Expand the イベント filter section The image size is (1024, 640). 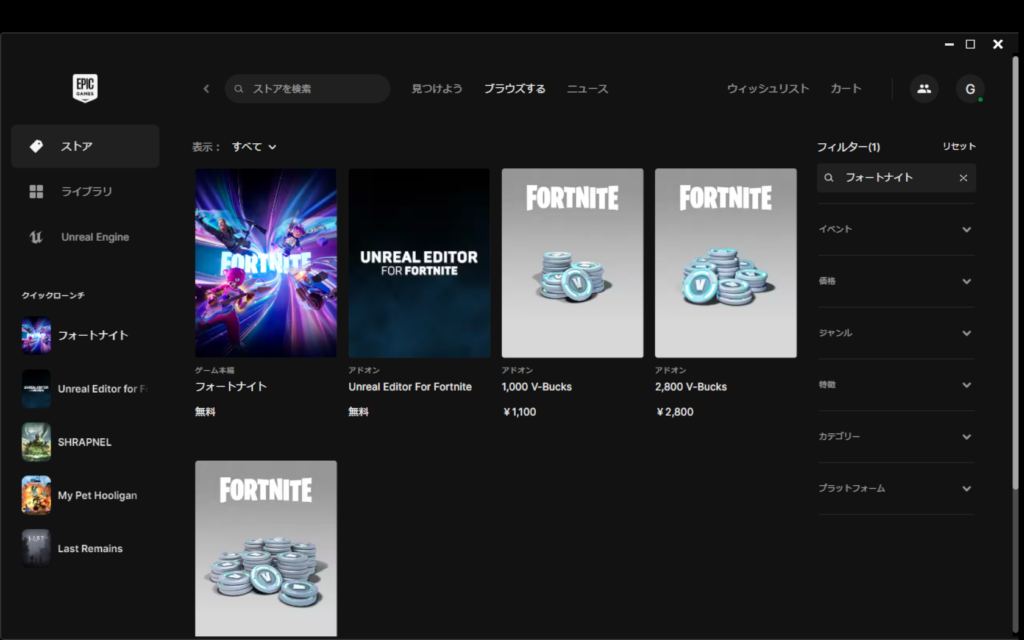[896, 229]
